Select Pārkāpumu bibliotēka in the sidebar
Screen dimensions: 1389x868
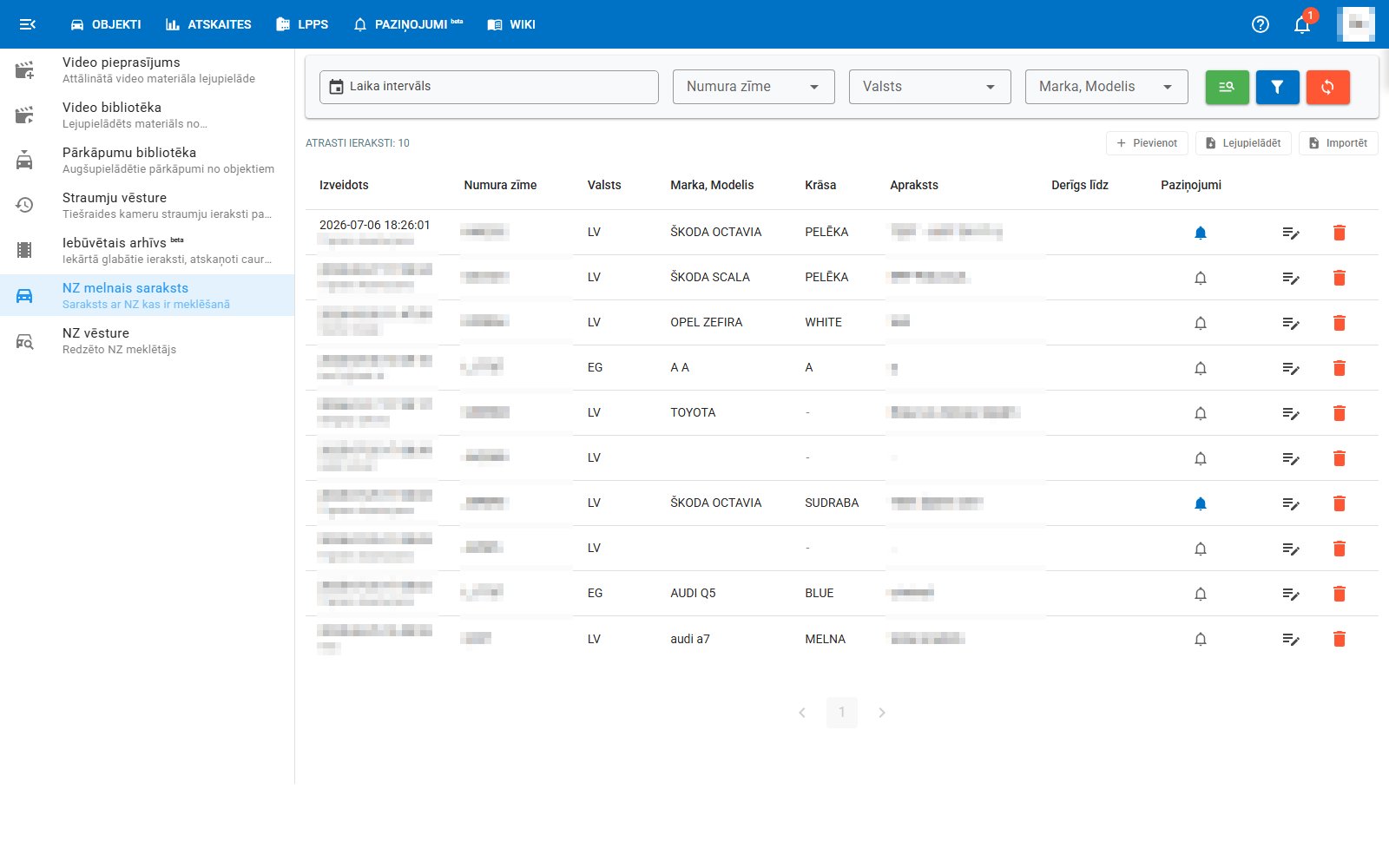[148, 161]
